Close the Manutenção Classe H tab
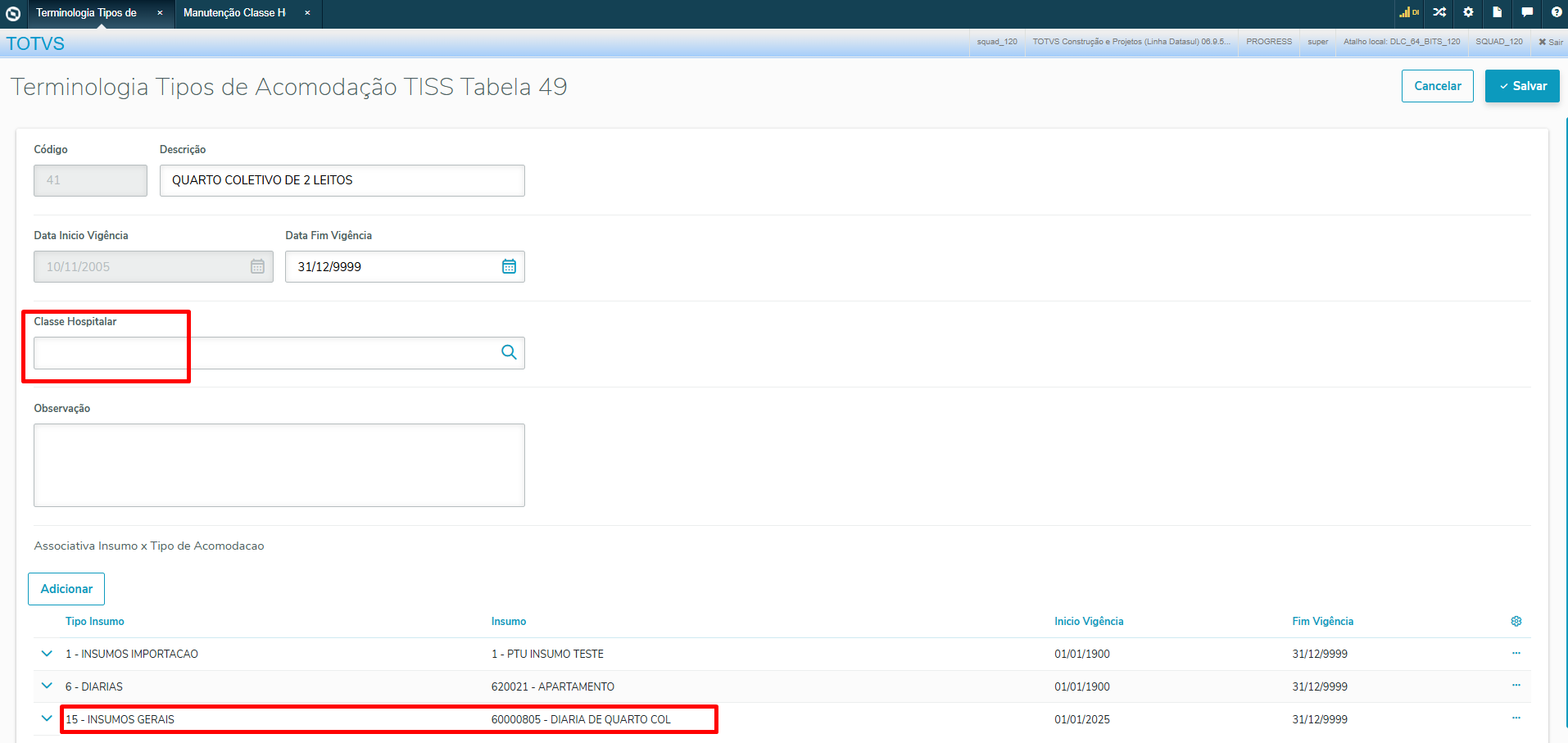Viewport: 1568px width, 743px height. click(x=307, y=13)
